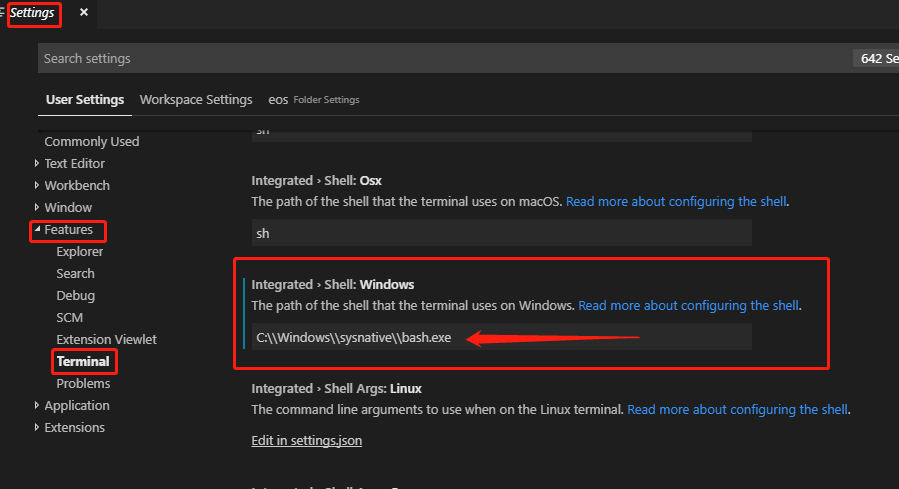
Task: Expand the Text Editor arrow
Action: (37, 163)
